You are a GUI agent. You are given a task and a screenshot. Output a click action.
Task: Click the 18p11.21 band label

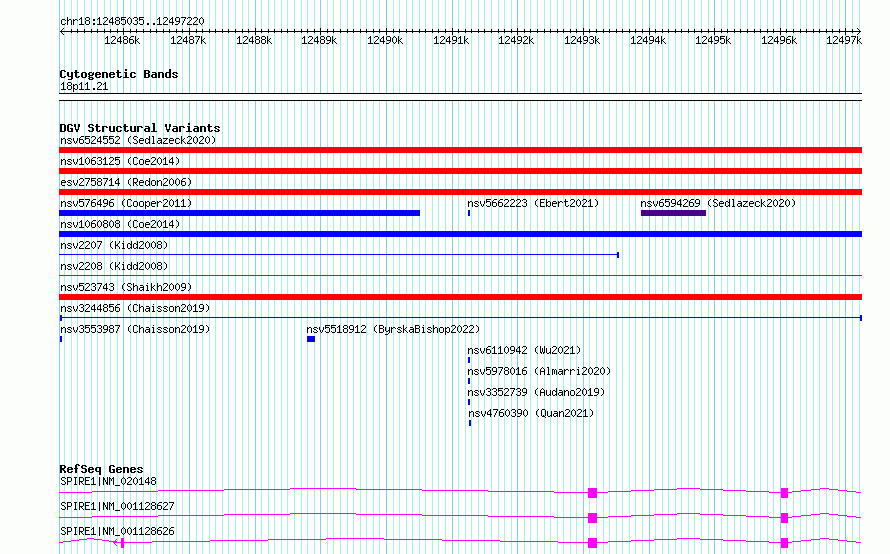(84, 86)
